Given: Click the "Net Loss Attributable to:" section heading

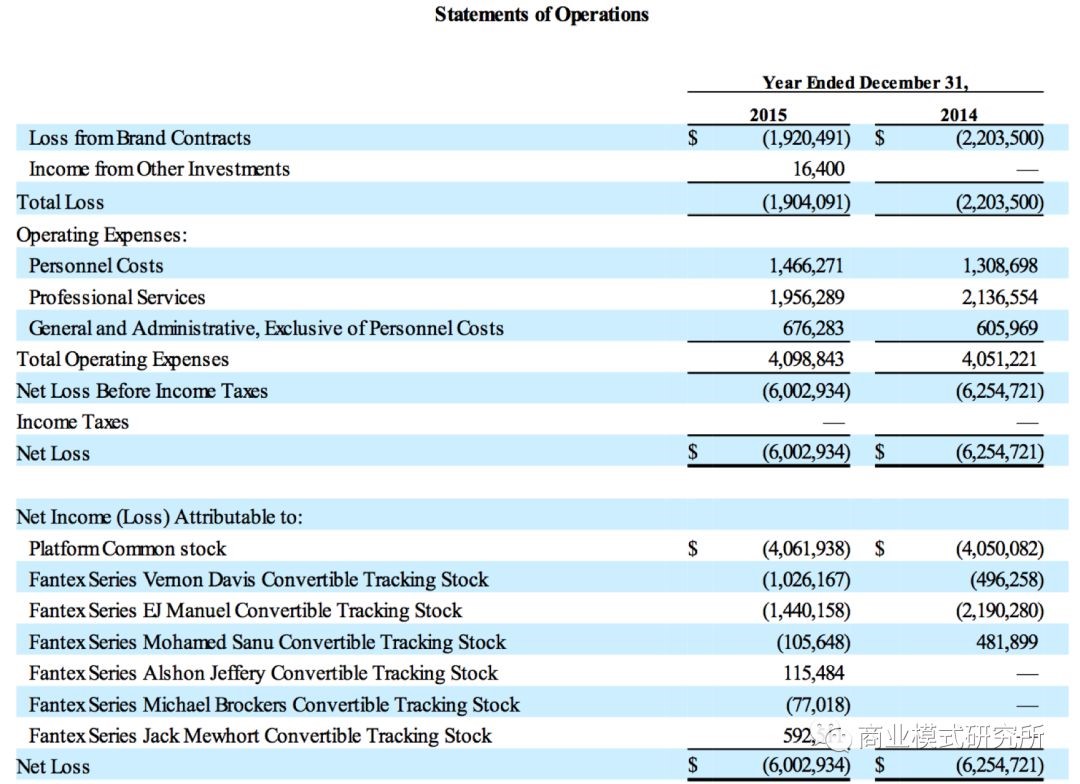Looking at the screenshot, I should [159, 517].
